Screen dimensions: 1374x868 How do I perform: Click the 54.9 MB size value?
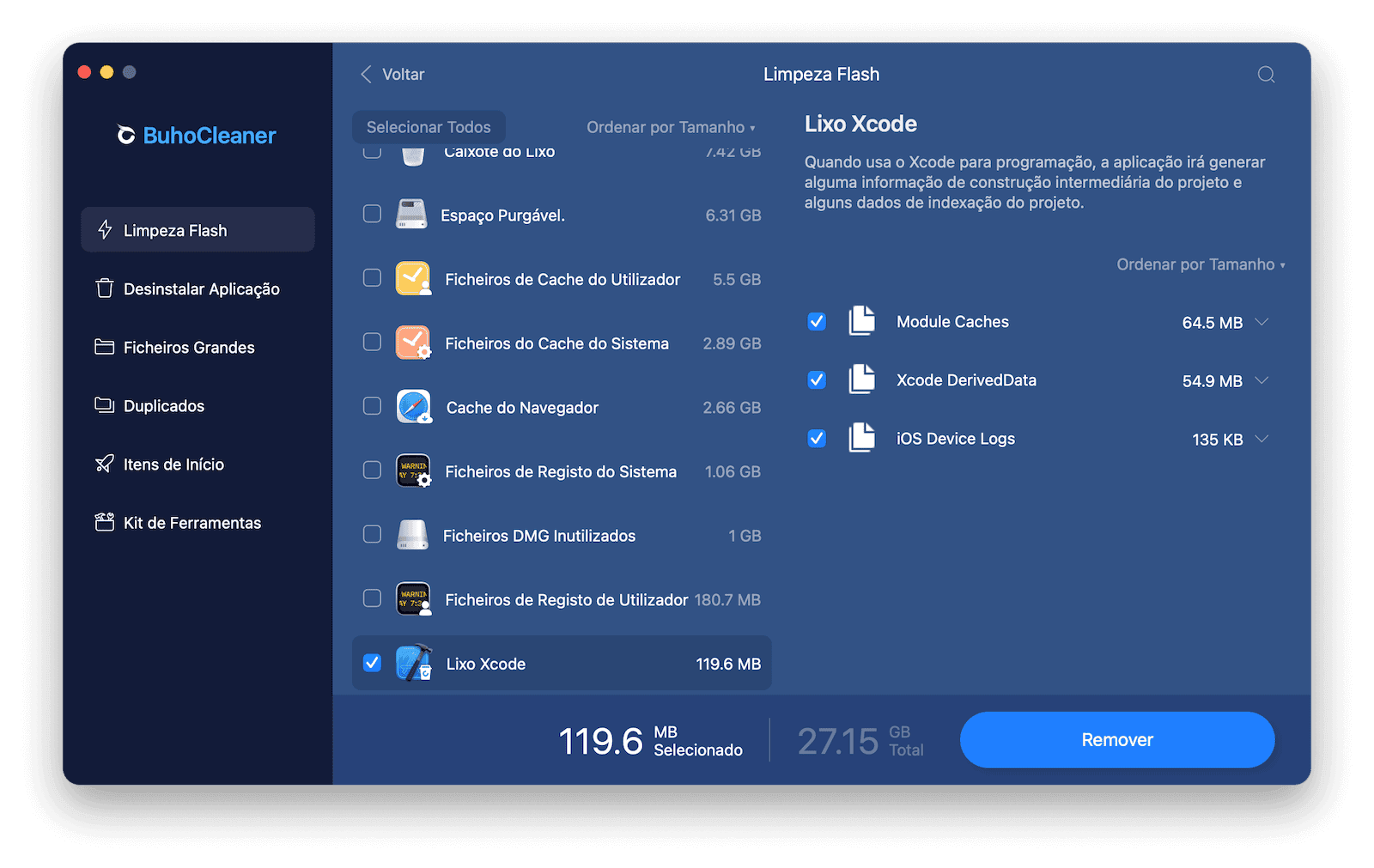(x=1212, y=381)
